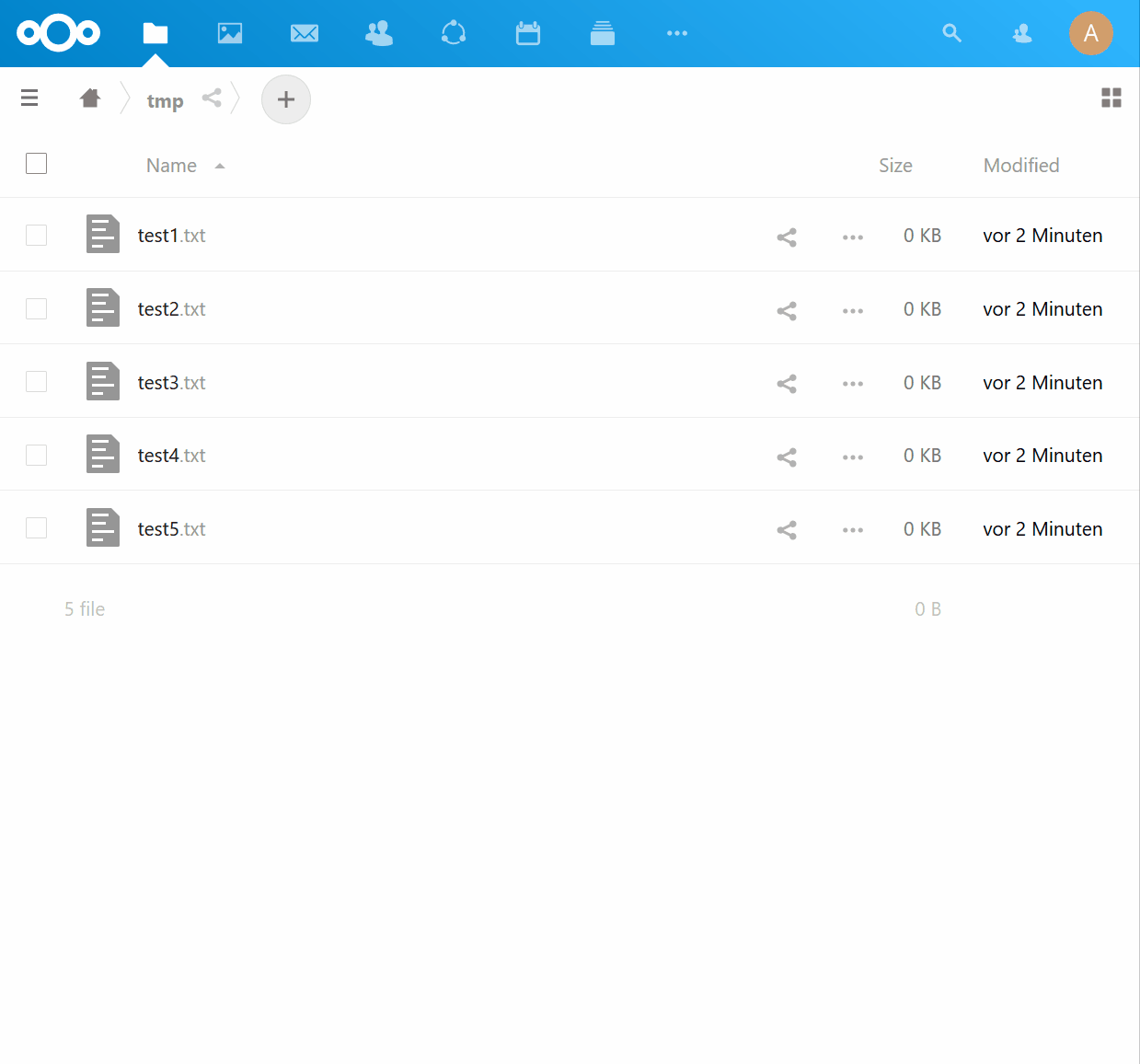The image size is (1140, 1064).
Task: Open the contacts menu icon
Action: click(x=1022, y=33)
